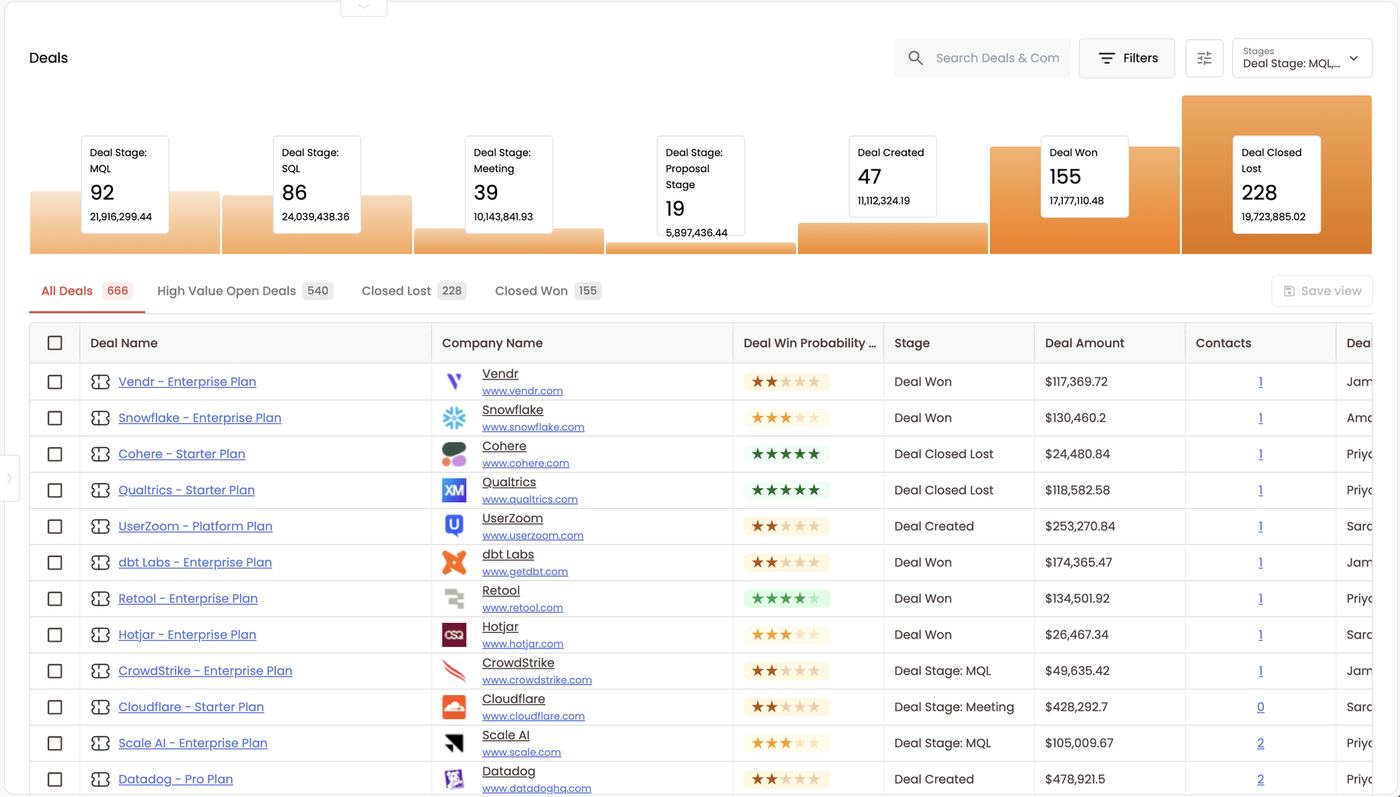Click the Qualtrics XM logo

click(454, 490)
